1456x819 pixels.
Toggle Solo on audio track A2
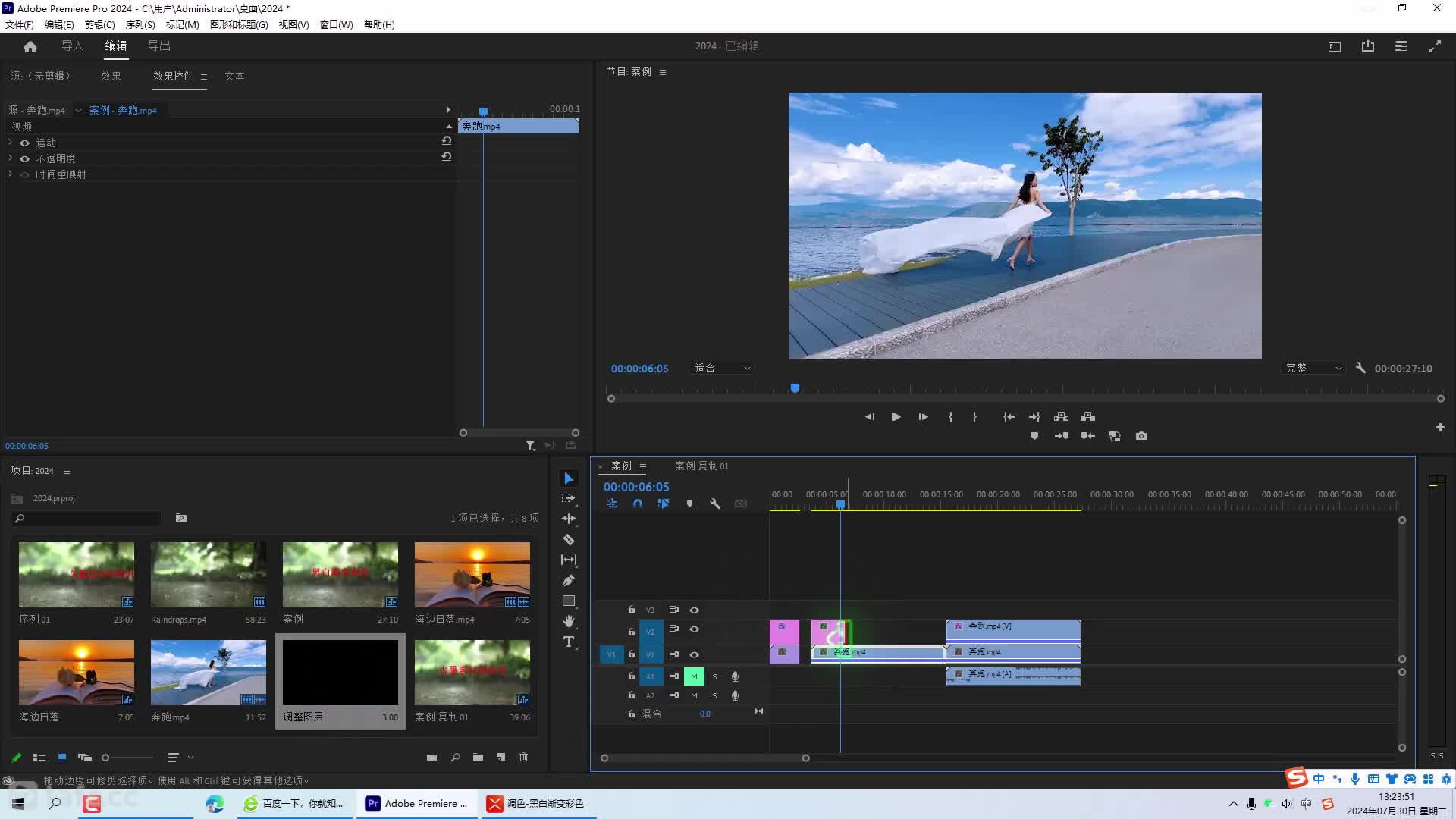(x=714, y=695)
